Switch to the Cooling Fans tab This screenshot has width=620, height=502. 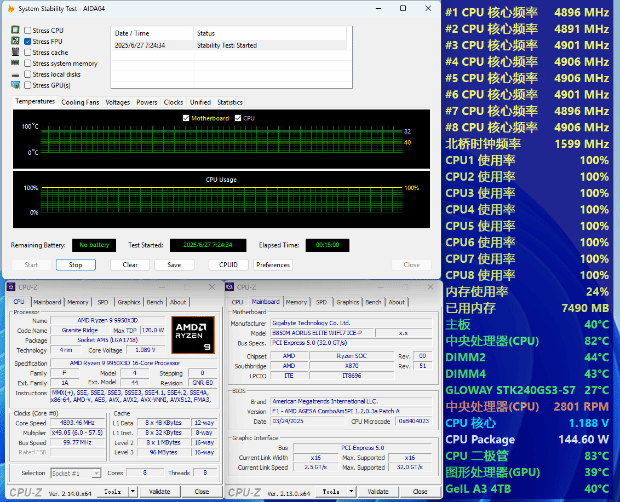point(80,102)
